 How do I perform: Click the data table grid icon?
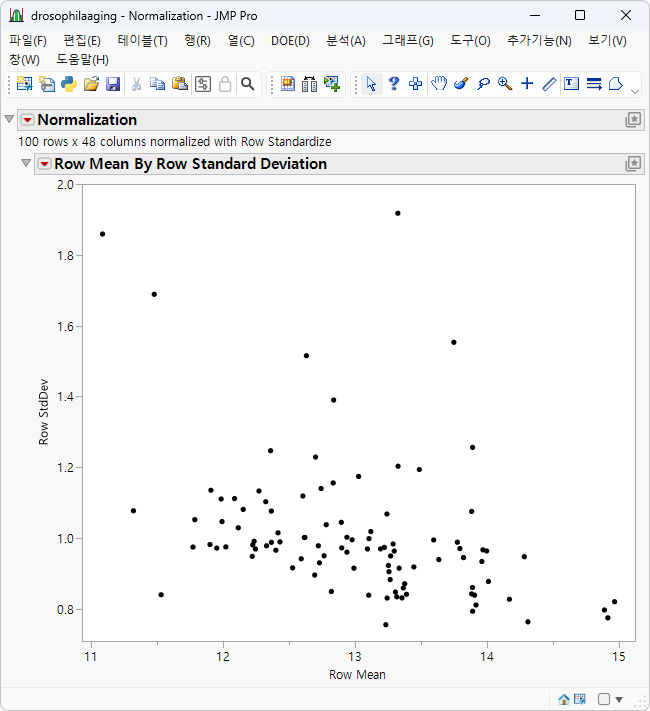[288, 84]
